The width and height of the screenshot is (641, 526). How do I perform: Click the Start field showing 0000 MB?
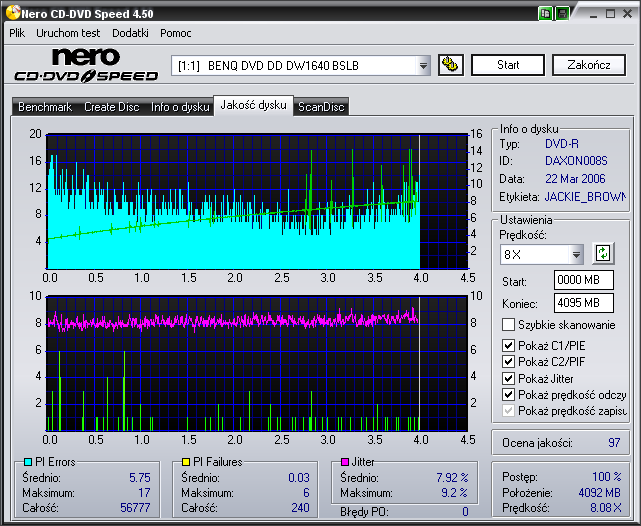click(584, 280)
